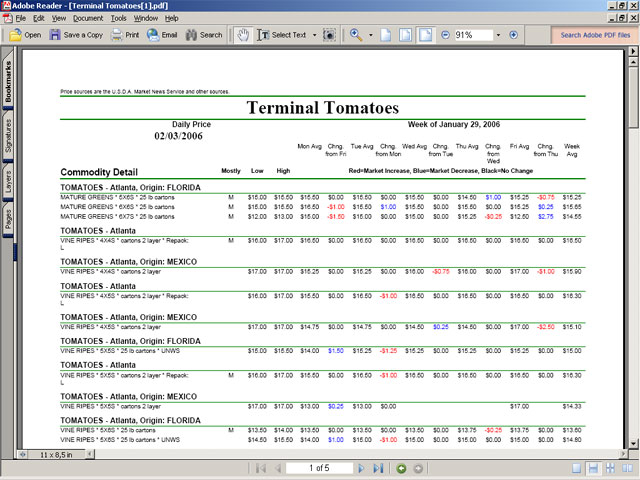Send the PDF via Email icon
Screen dimensions: 640x480
coord(153,35)
